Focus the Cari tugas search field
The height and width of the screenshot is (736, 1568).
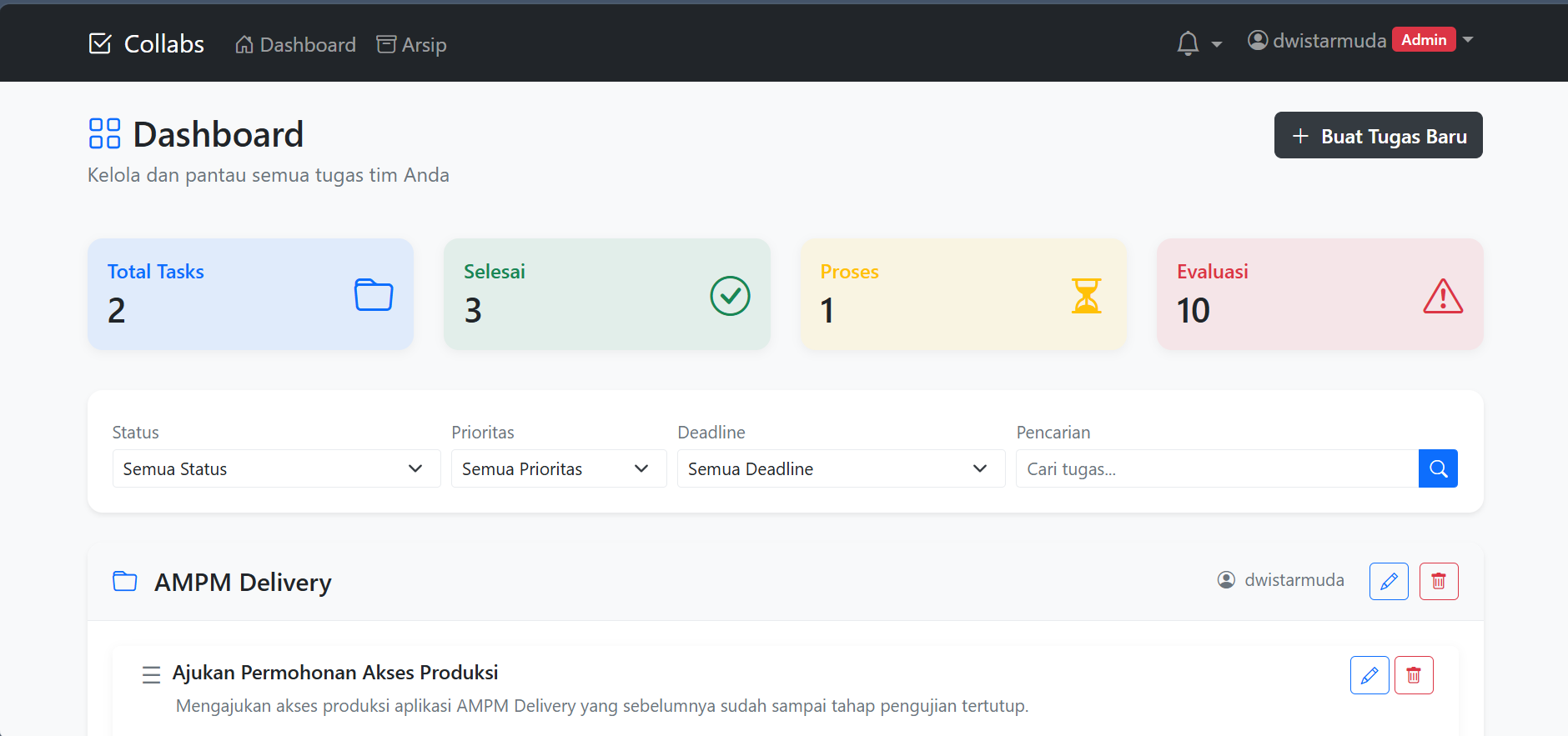[x=1216, y=468]
